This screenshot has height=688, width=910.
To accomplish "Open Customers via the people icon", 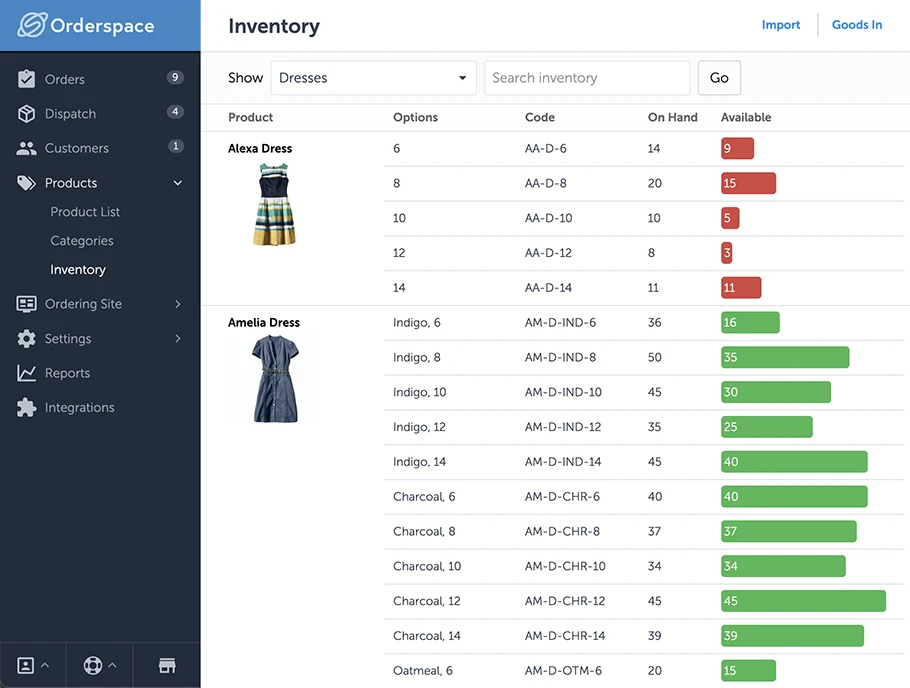I will coord(27,148).
